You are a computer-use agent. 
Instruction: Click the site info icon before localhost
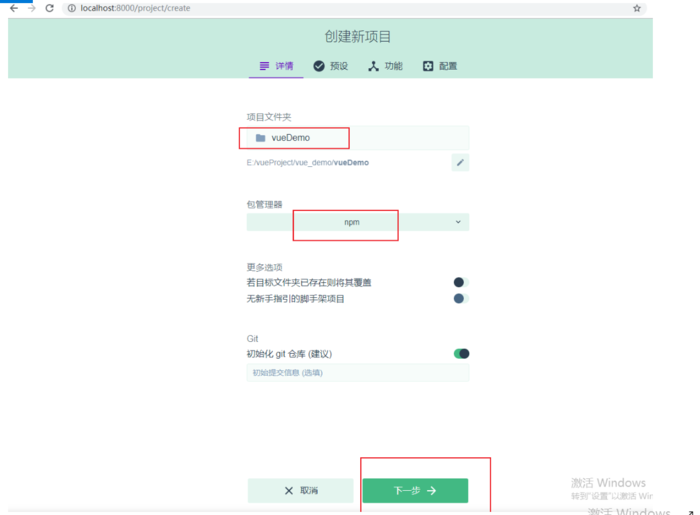pos(72,8)
